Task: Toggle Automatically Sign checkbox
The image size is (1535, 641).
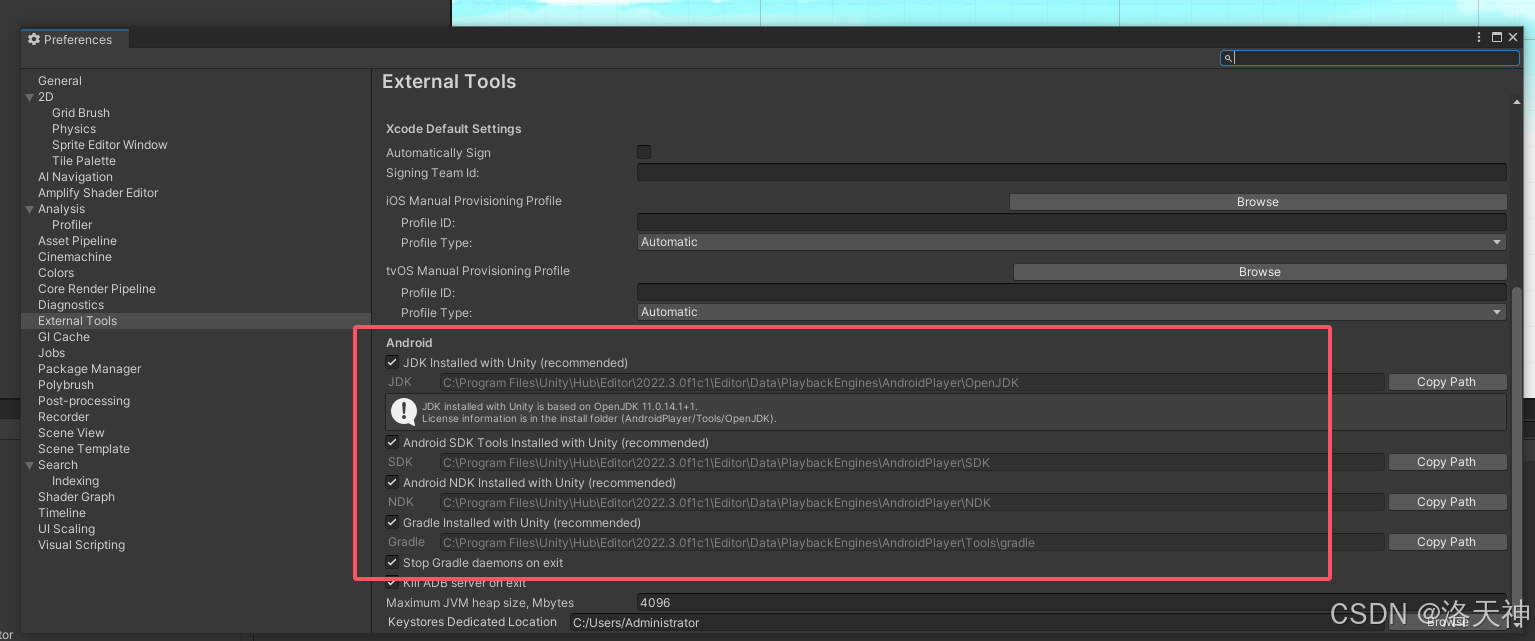Action: (644, 152)
